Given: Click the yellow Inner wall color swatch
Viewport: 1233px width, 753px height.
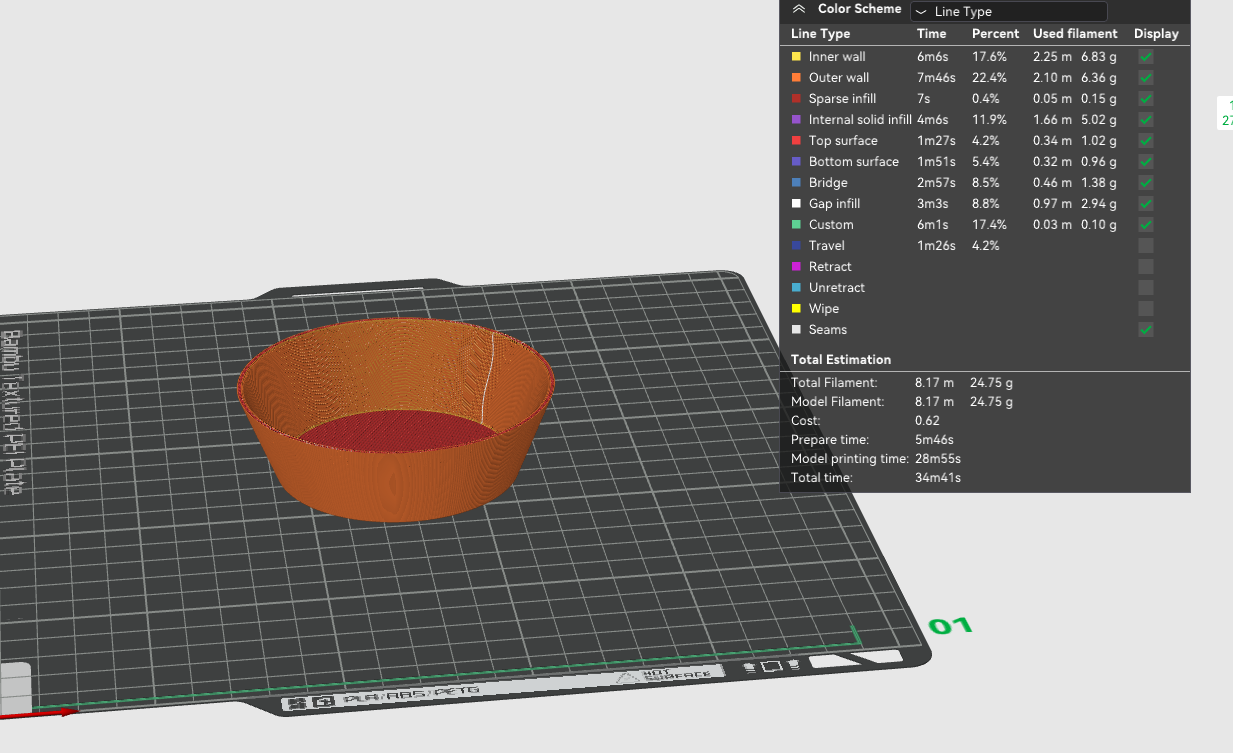Looking at the screenshot, I should [x=796, y=57].
